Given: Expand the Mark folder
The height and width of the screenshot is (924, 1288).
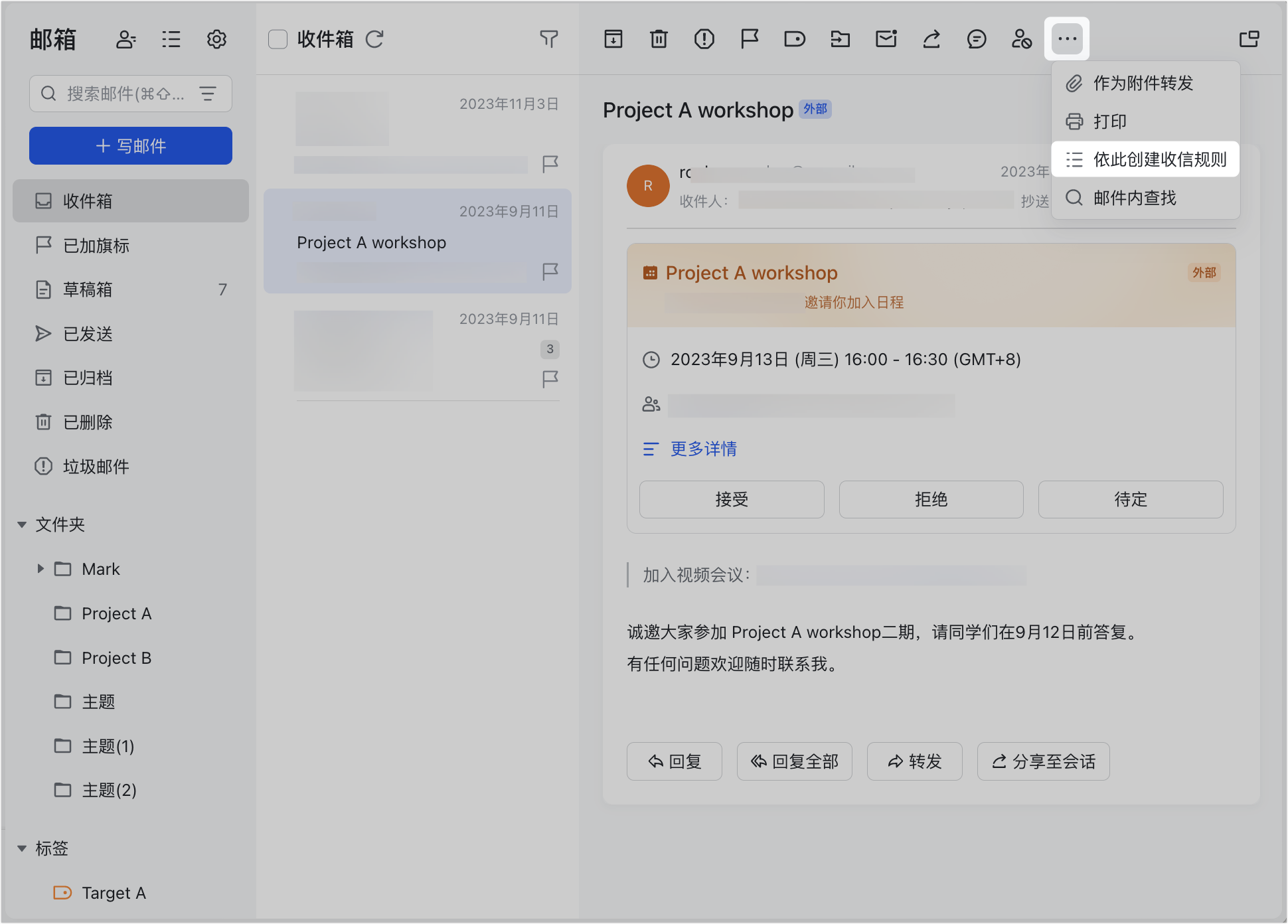Looking at the screenshot, I should [40, 569].
